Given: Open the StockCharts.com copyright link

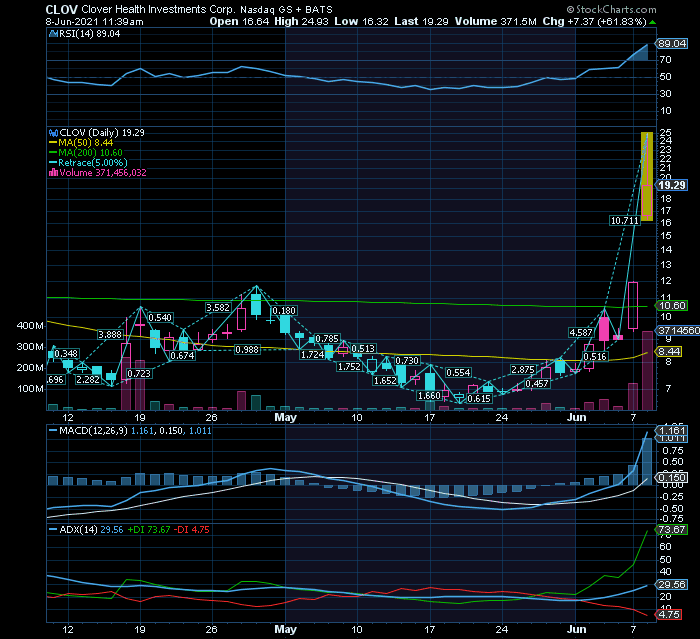Looking at the screenshot, I should [612, 9].
